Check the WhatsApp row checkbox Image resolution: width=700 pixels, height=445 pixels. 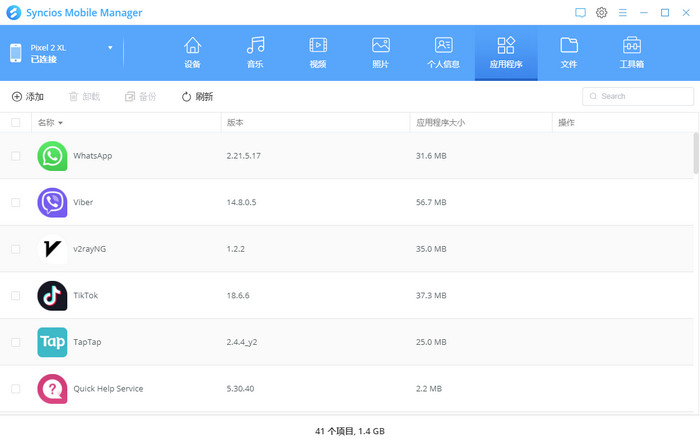[16, 156]
